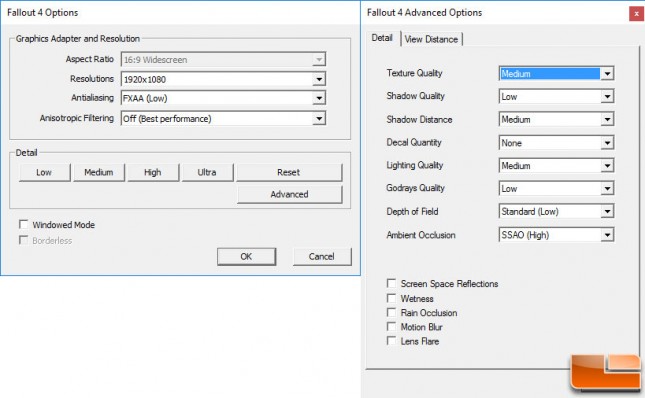Expand the Shadow Distance dropdown
Image resolution: width=645 pixels, height=398 pixels.
(x=557, y=120)
